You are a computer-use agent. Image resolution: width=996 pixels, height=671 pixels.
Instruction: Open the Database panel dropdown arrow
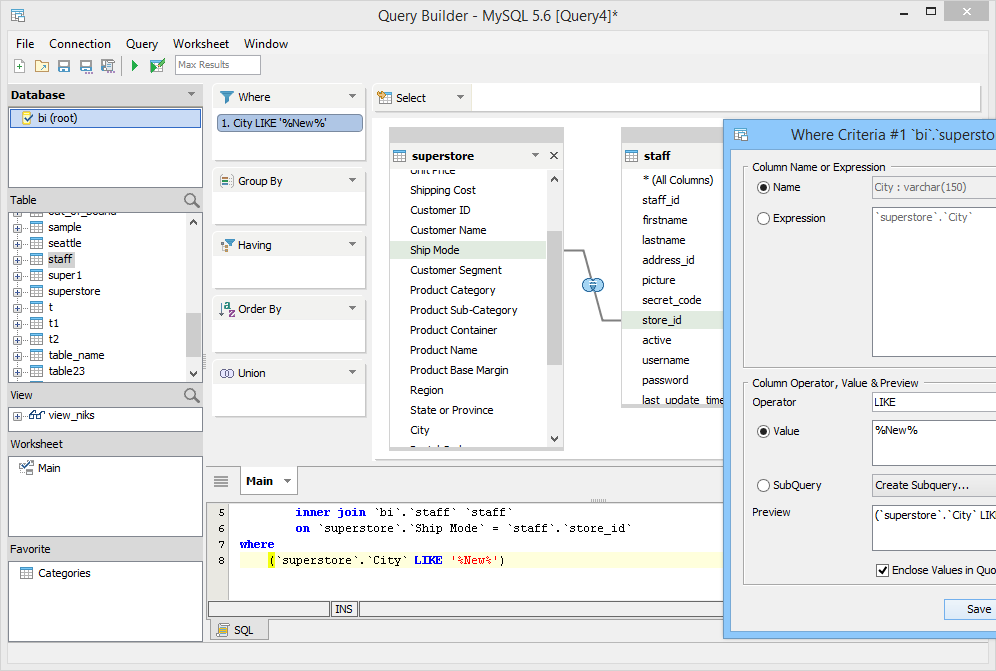191,95
